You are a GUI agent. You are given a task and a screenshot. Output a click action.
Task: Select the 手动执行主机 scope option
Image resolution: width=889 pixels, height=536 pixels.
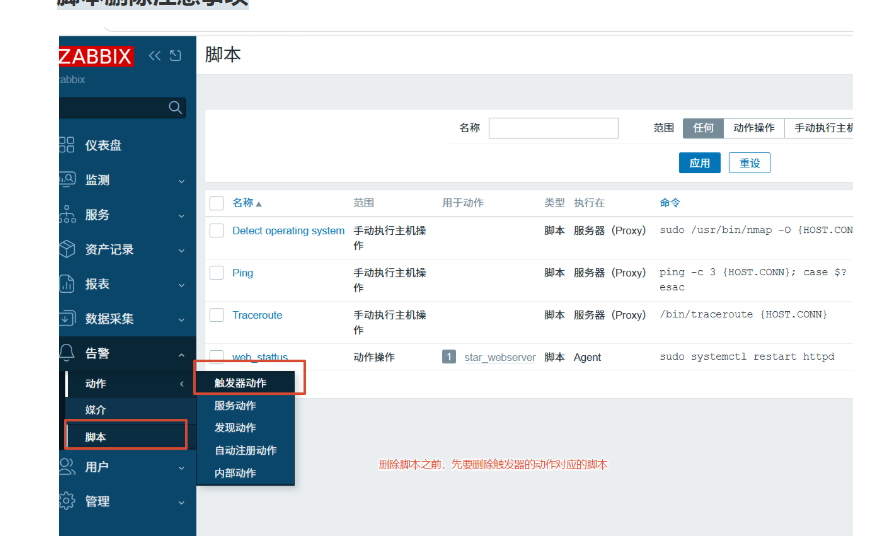[x=819, y=128]
